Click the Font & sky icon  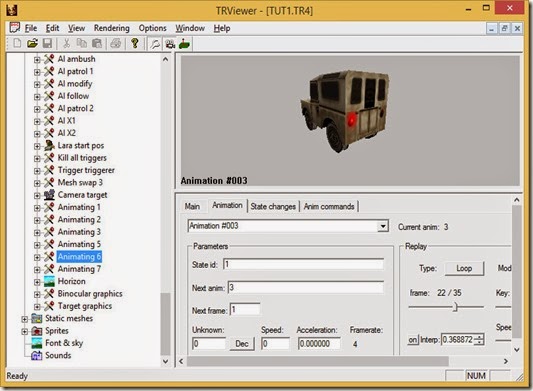point(36,343)
